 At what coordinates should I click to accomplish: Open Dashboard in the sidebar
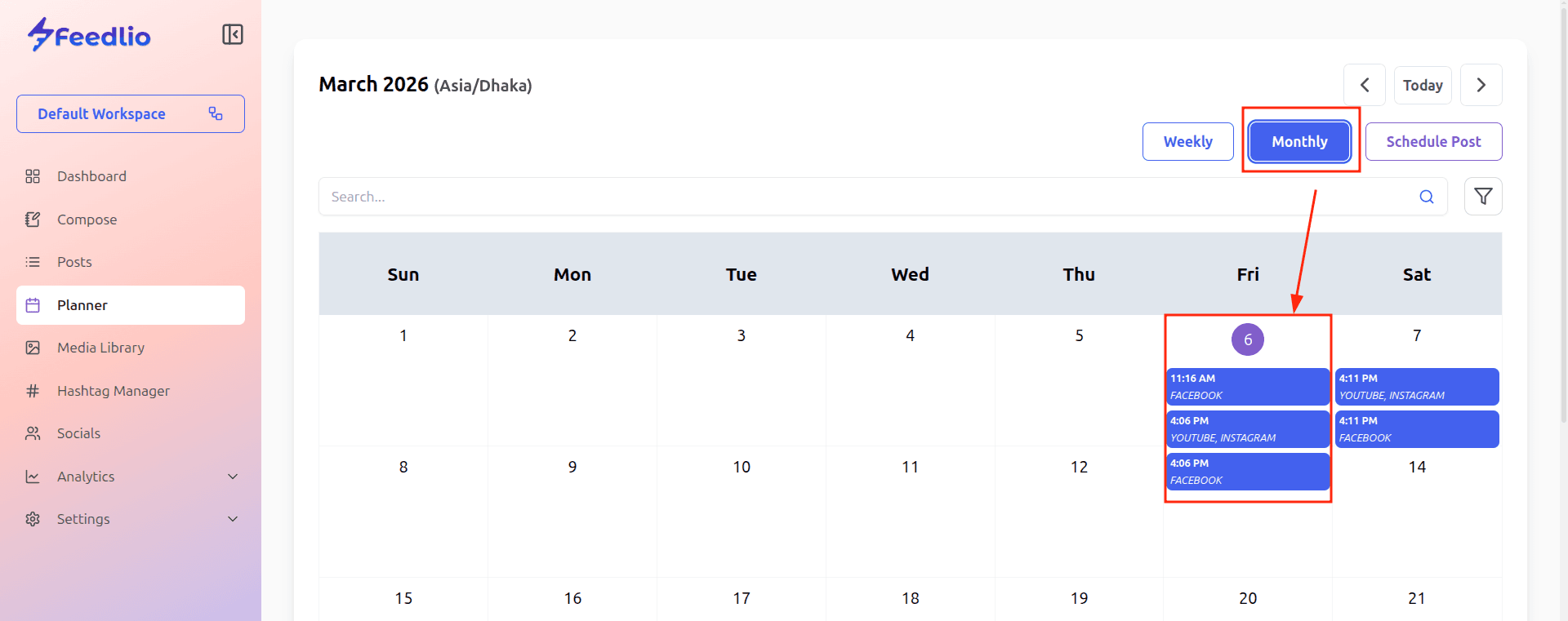[91, 176]
